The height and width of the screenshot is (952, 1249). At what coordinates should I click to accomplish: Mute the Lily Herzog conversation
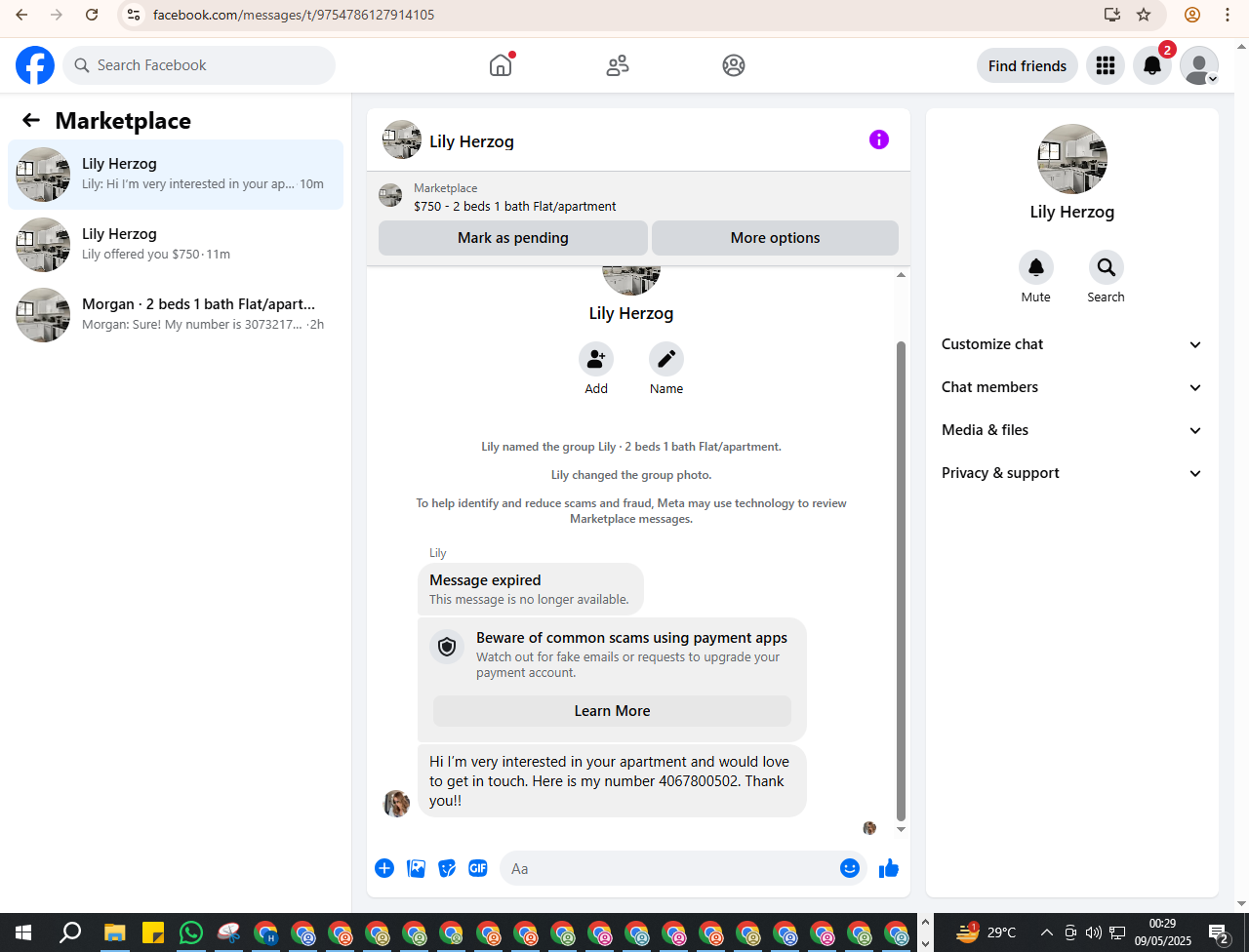click(1036, 267)
